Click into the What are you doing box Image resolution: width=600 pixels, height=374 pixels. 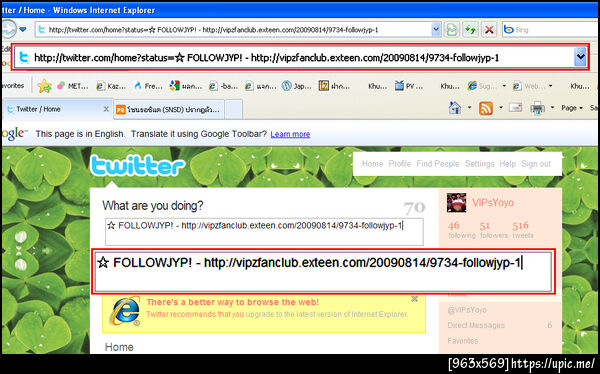(x=264, y=232)
